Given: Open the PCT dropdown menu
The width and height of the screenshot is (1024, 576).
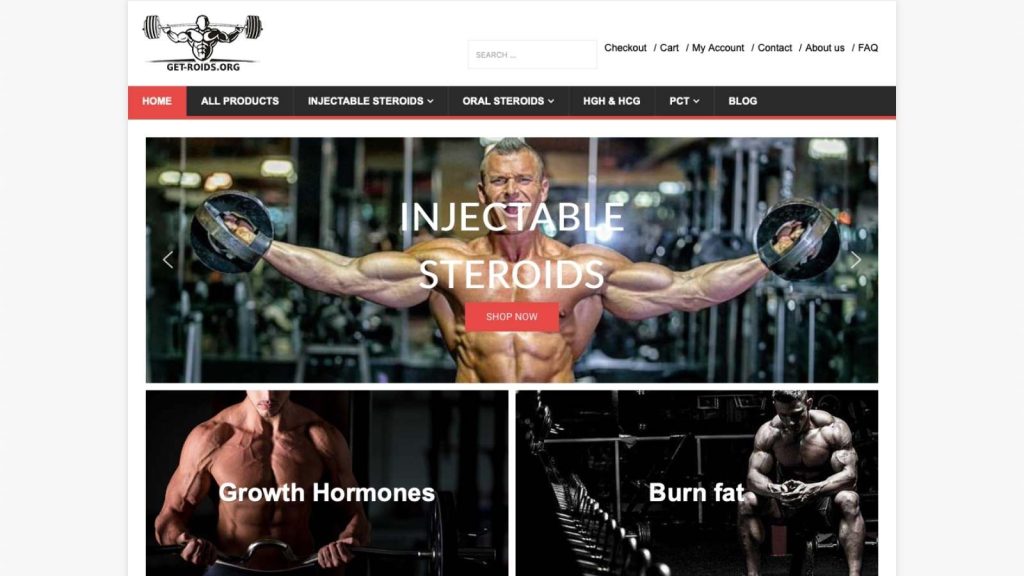Looking at the screenshot, I should pyautogui.click(x=684, y=101).
